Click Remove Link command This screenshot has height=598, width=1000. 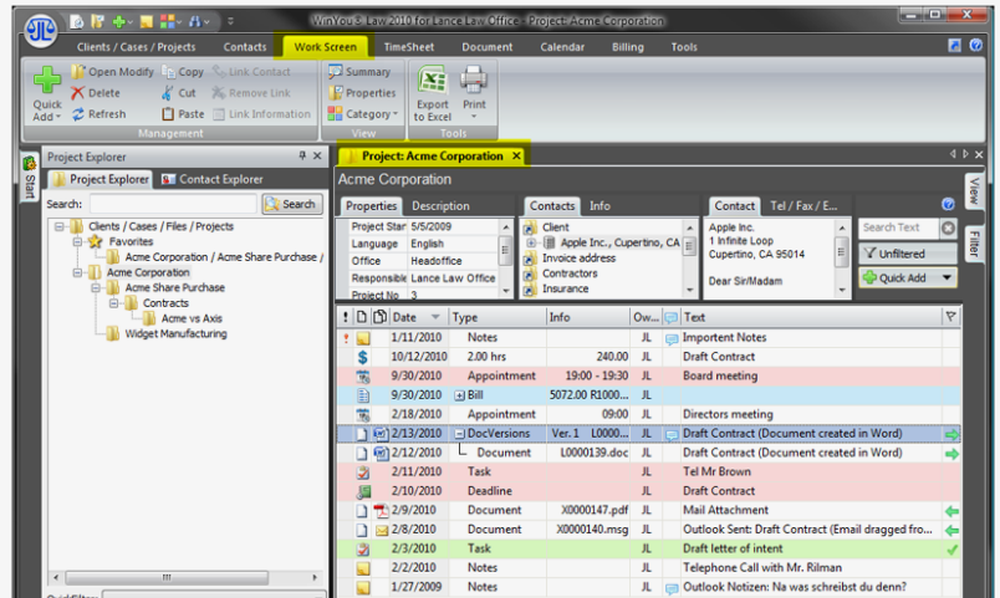251,93
